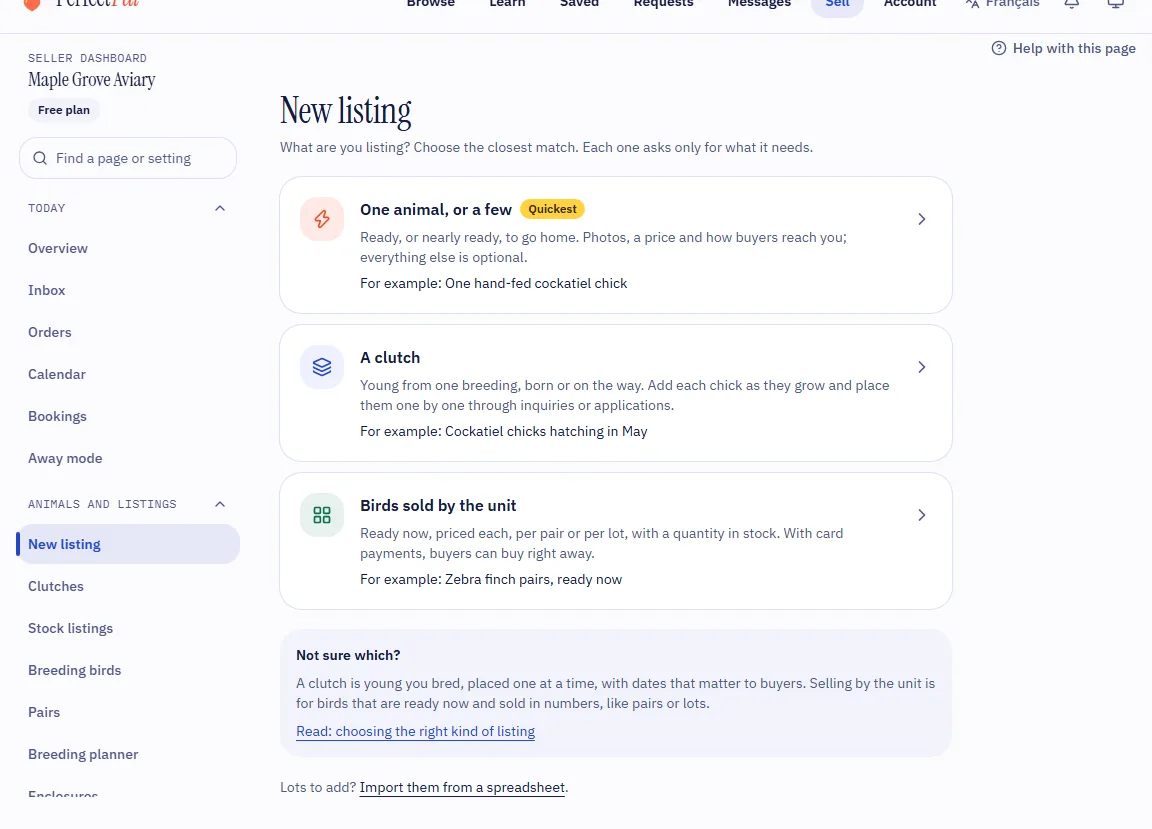This screenshot has width=1152, height=829.
Task: Choose the Birds sold by the unit title
Action: point(438,506)
